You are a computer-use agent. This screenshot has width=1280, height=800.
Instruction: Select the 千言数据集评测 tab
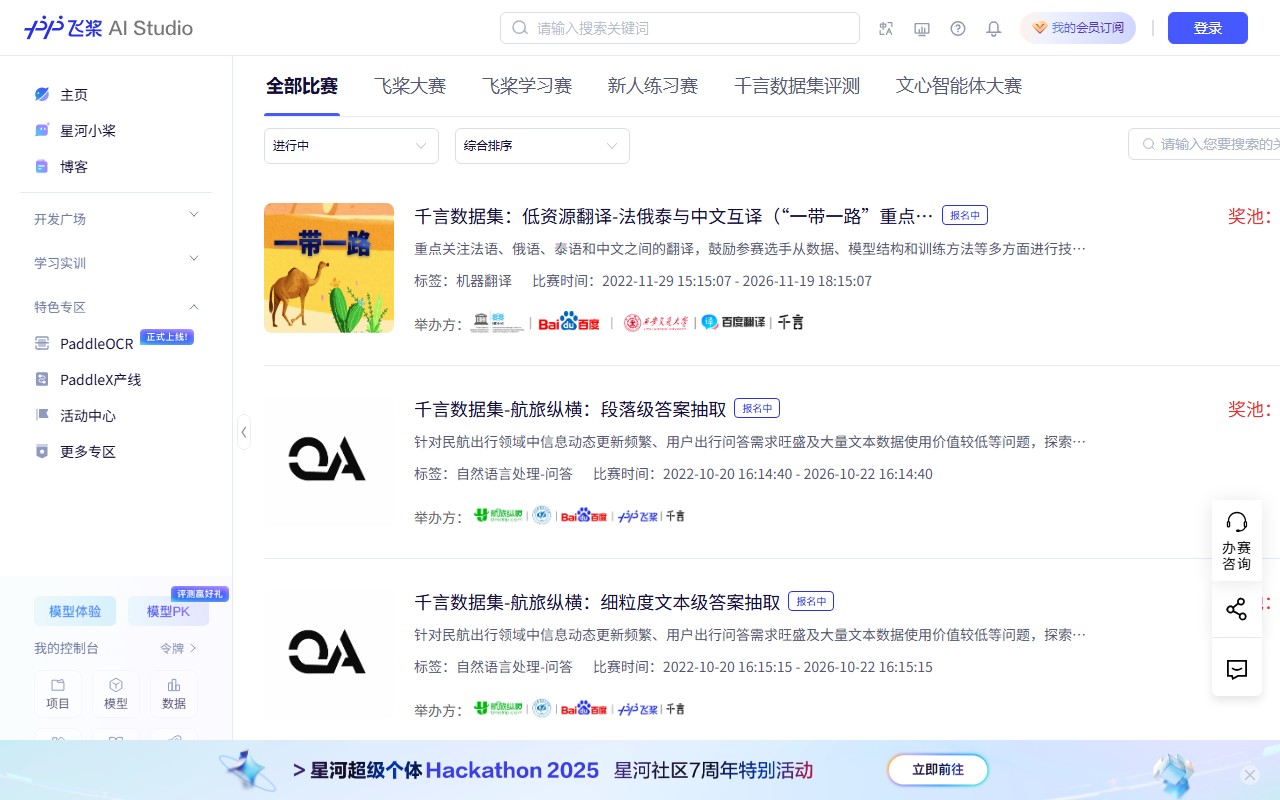click(796, 86)
